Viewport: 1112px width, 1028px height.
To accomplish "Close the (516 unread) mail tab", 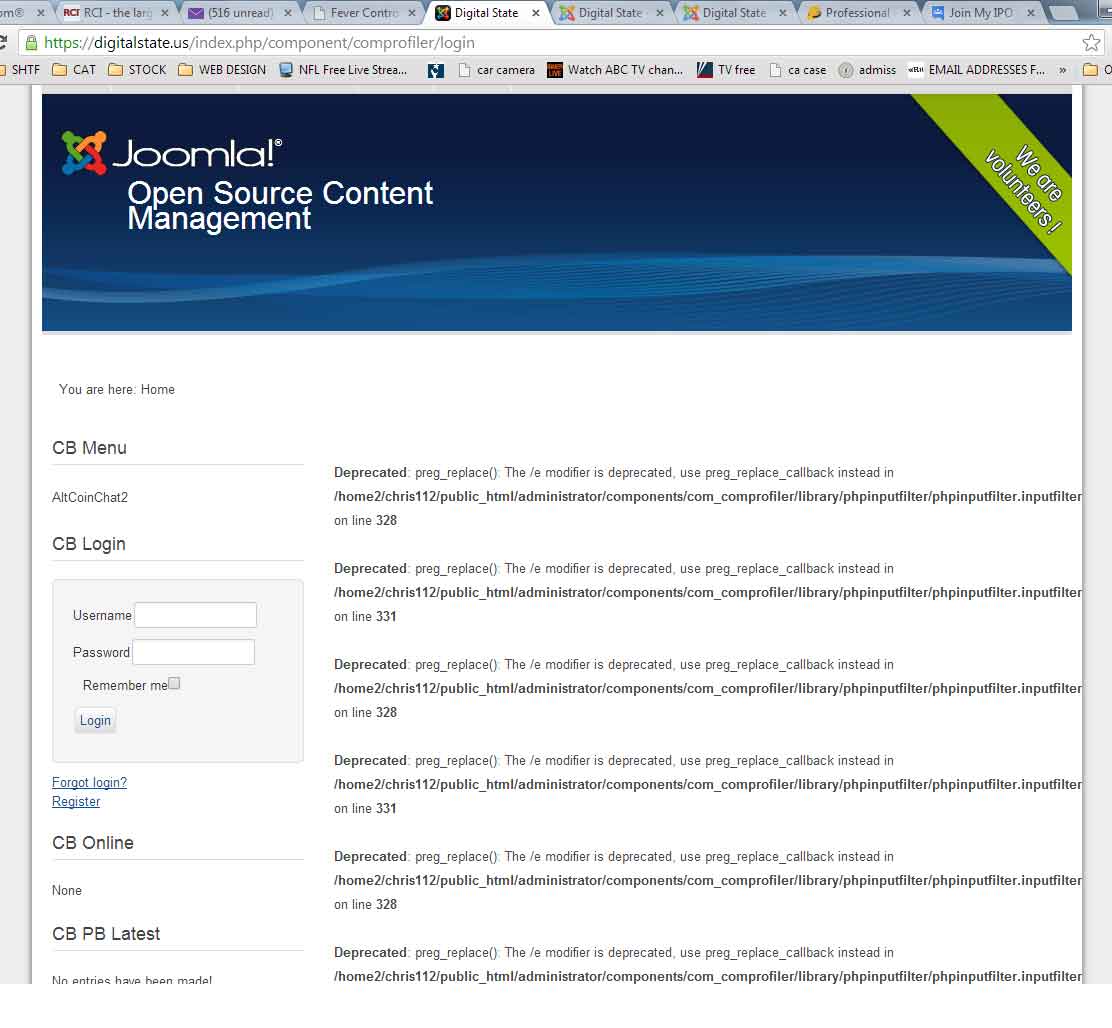I will tap(288, 13).
